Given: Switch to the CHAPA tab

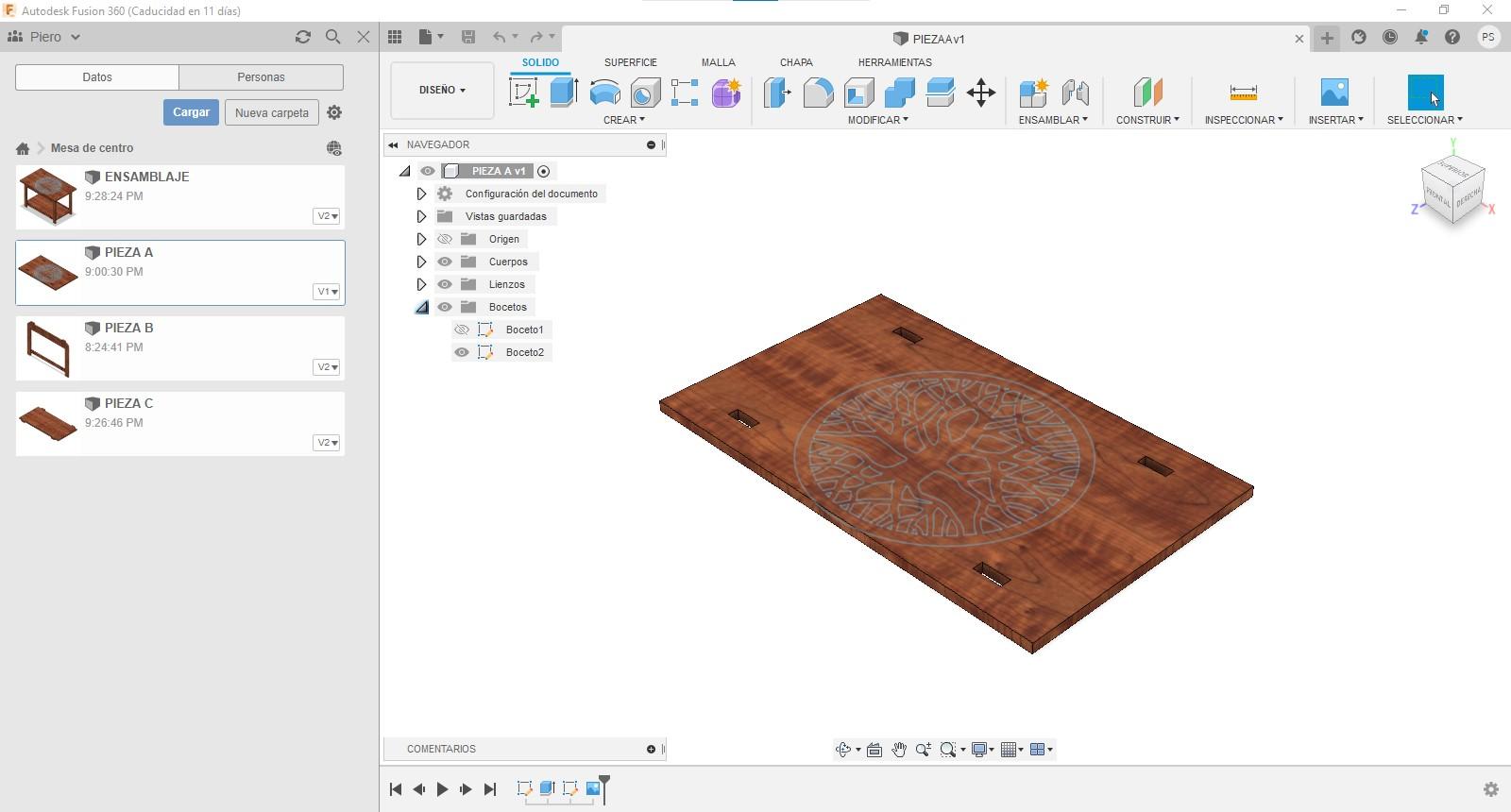Looking at the screenshot, I should click(x=796, y=62).
